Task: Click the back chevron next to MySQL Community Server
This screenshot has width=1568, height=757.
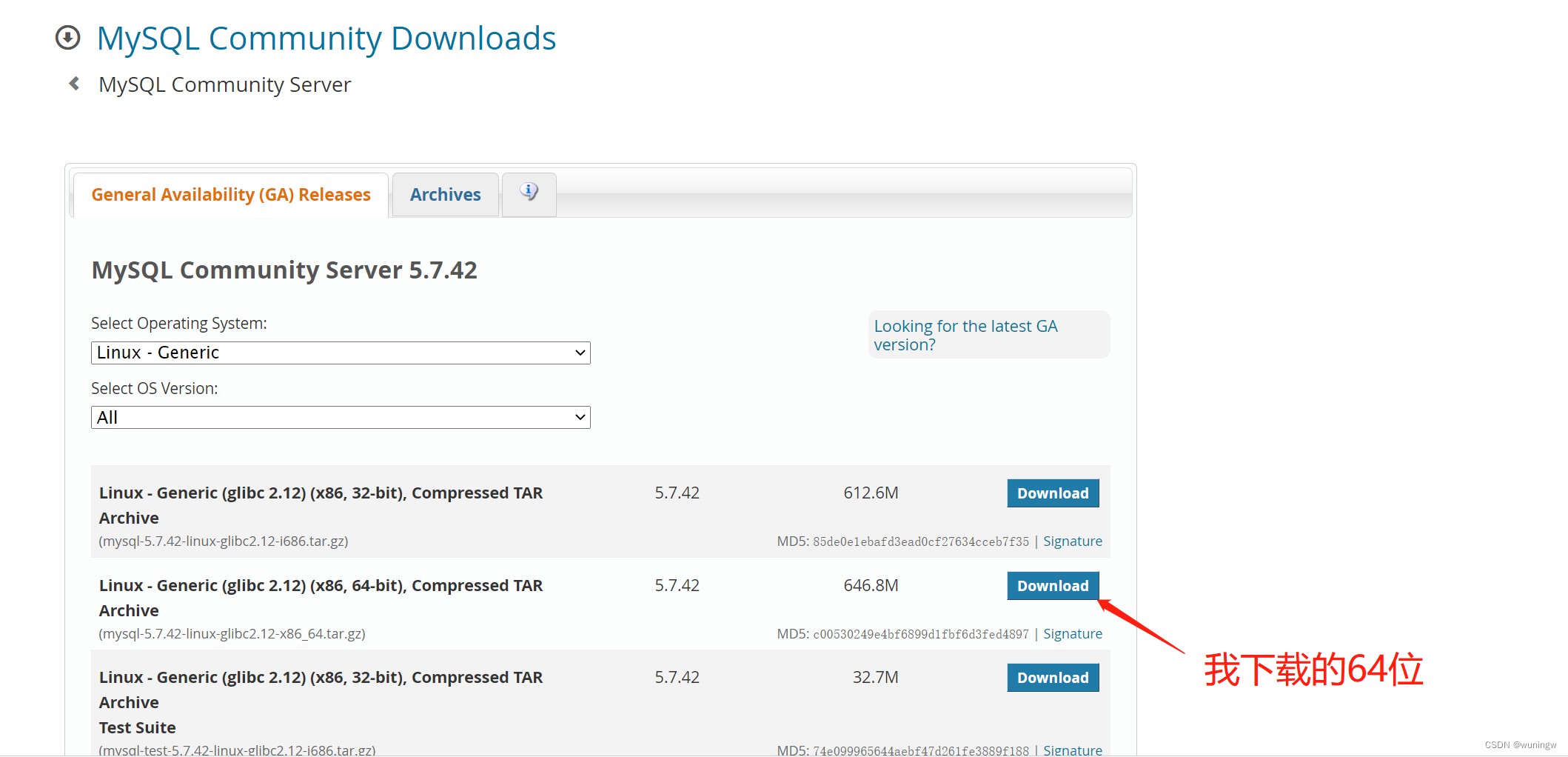Action: click(x=74, y=84)
